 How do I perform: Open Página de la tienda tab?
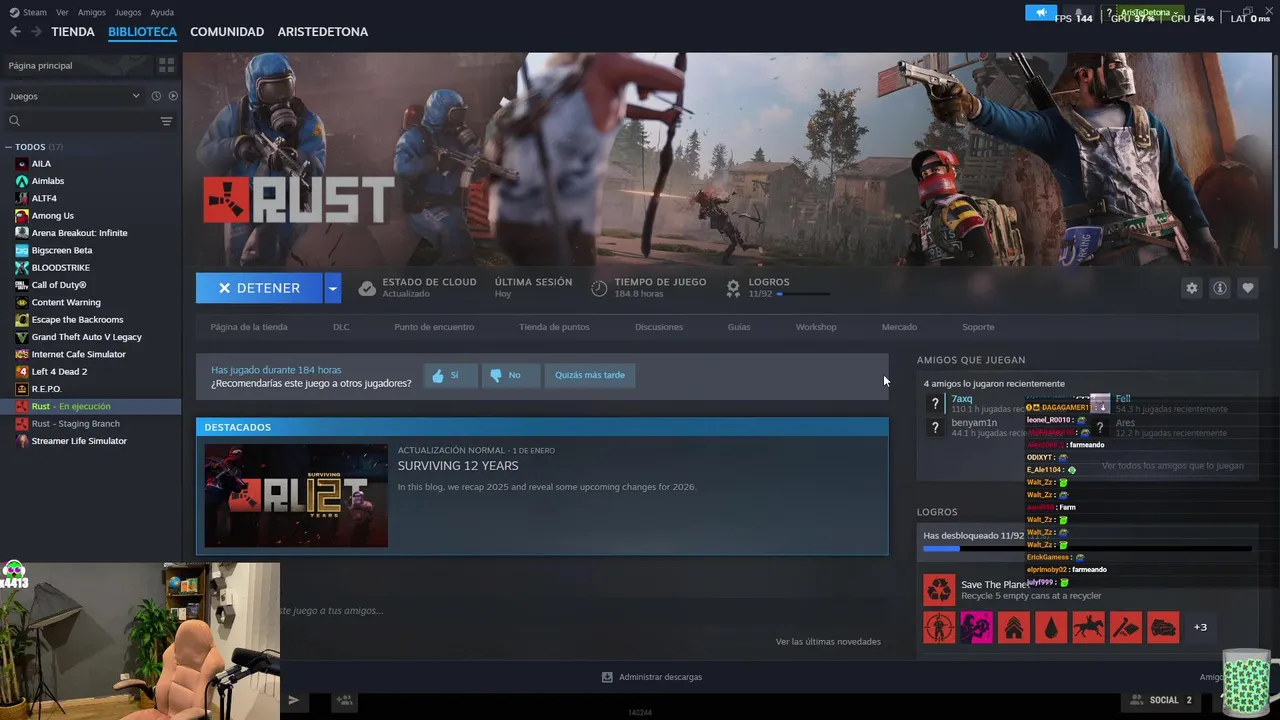pyautogui.click(x=249, y=327)
